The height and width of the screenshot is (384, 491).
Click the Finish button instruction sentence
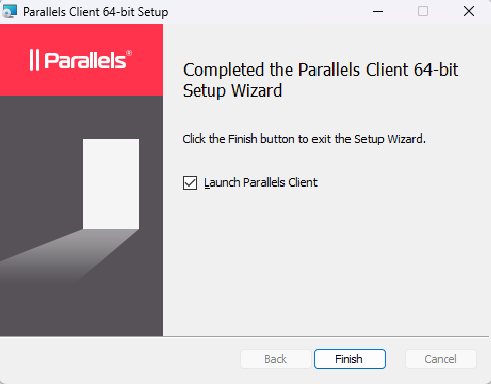(x=304, y=139)
